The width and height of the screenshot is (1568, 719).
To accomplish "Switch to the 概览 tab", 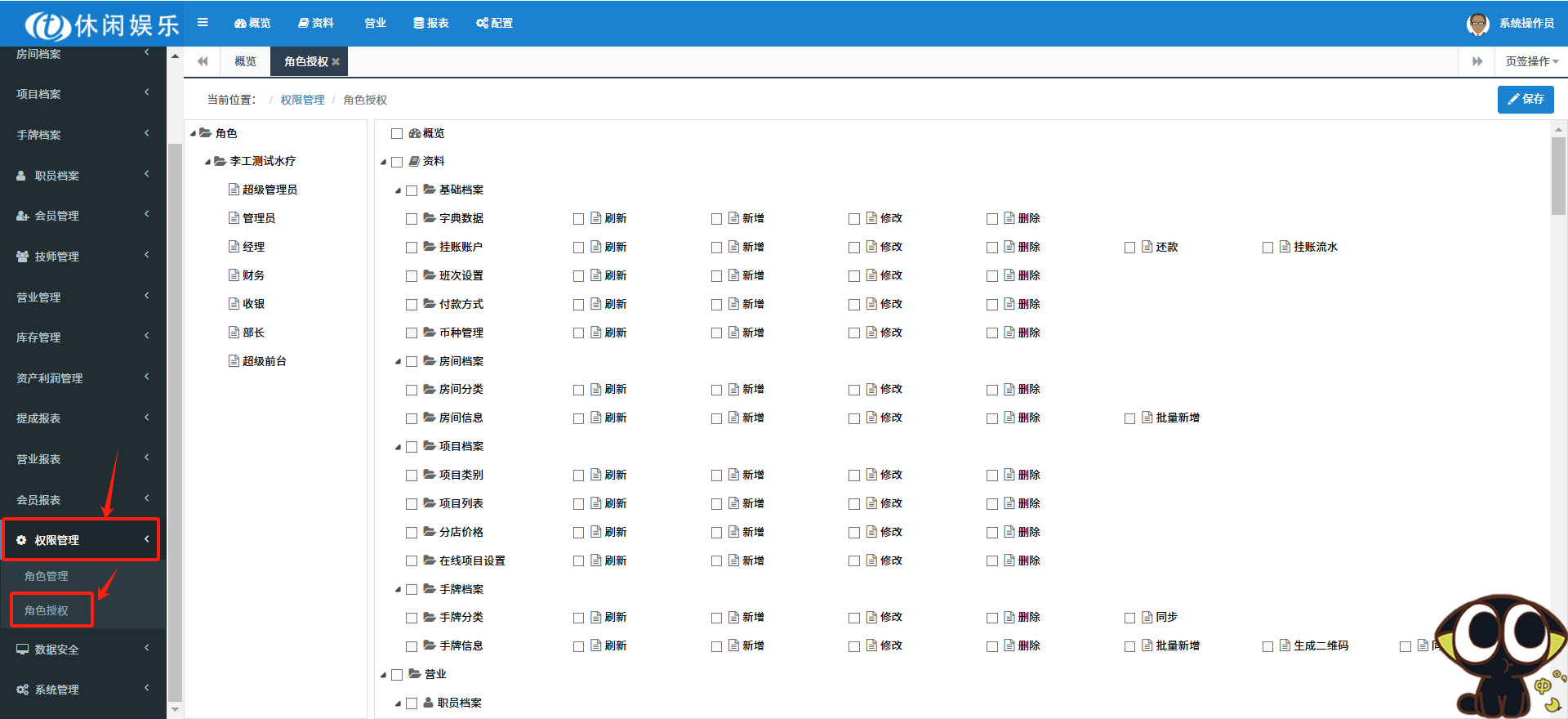I will pos(245,61).
